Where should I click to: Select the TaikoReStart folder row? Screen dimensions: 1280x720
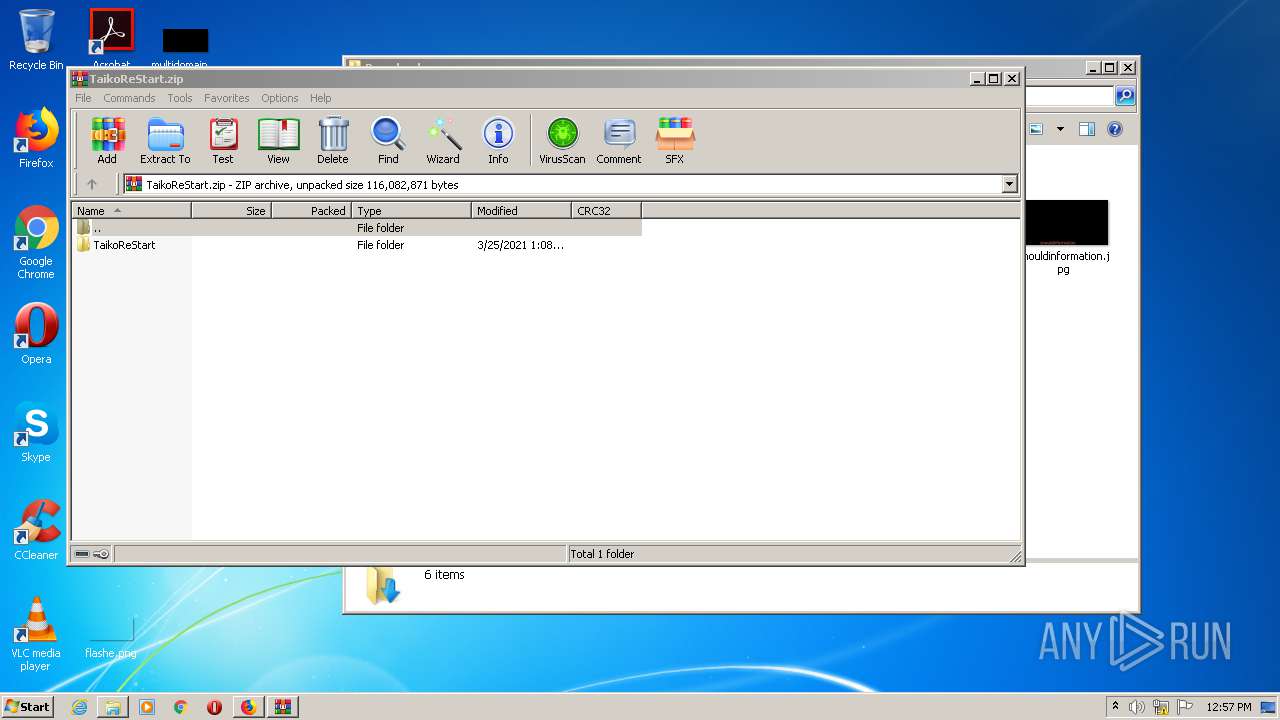pos(356,245)
